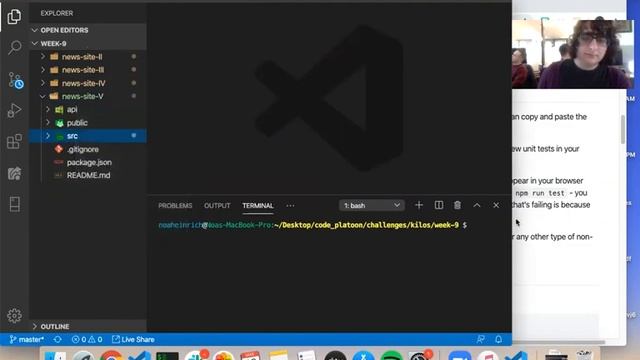This screenshot has height=360, width=640.
Task: Collapse the news-site-V folder chevron
Action: coord(43,96)
